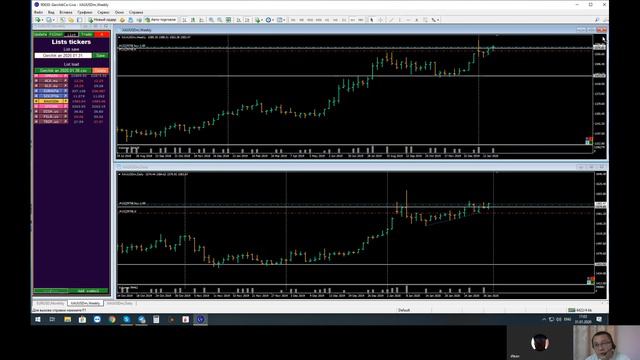Expand the New Chart dropdown arrow
This screenshot has width=640, height=360.
(x=42, y=20)
